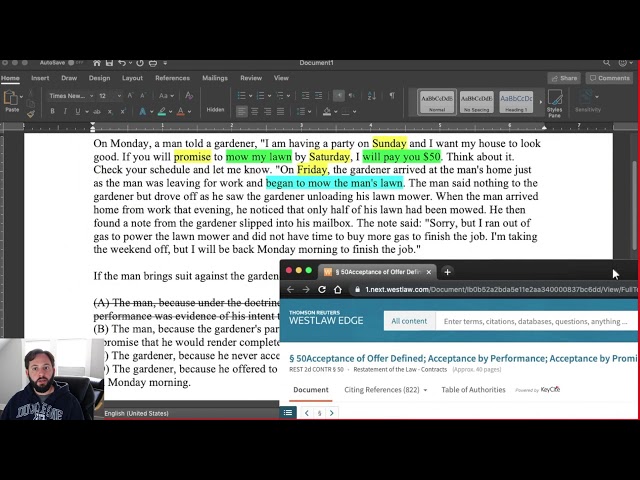Clear all formatting with the eraser A icon
This screenshot has height=480, width=640.
point(189,96)
